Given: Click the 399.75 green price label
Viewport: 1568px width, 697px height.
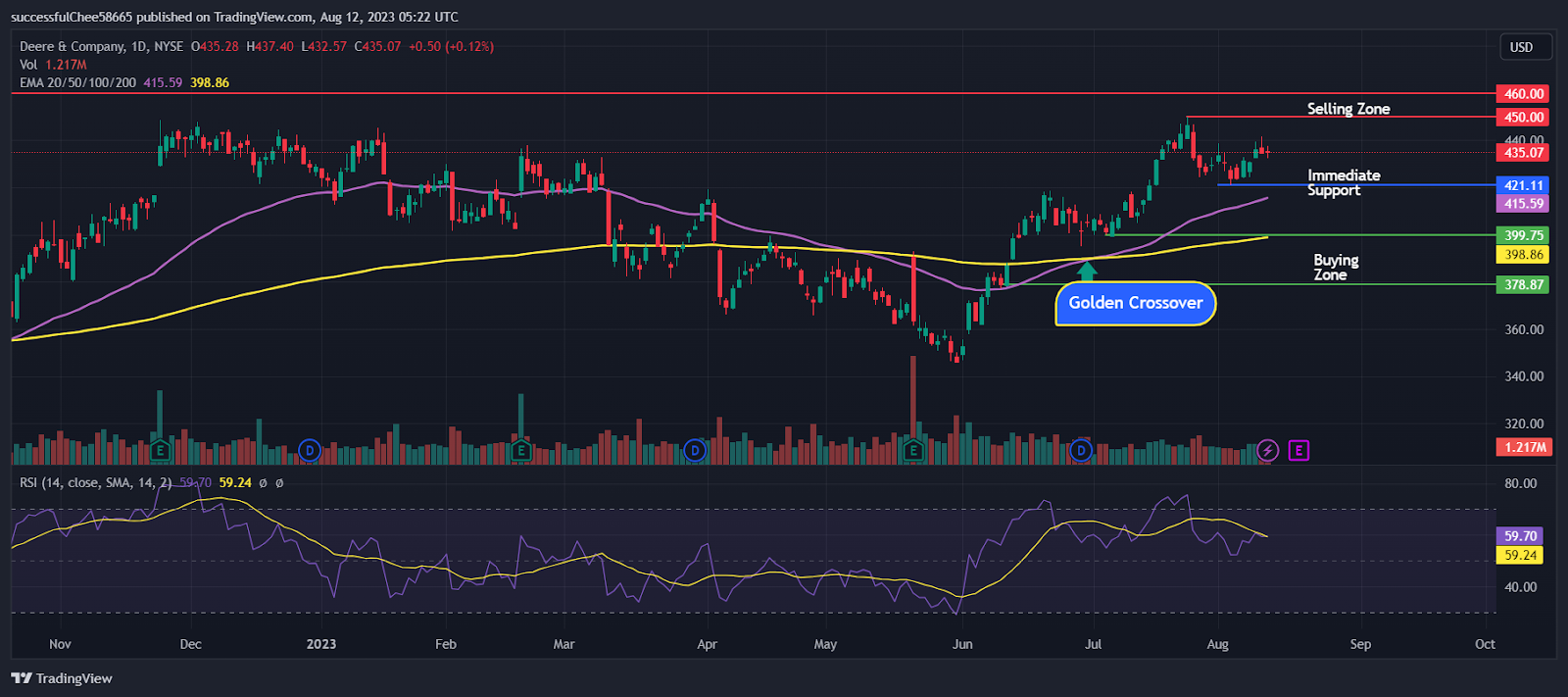Looking at the screenshot, I should (1524, 235).
